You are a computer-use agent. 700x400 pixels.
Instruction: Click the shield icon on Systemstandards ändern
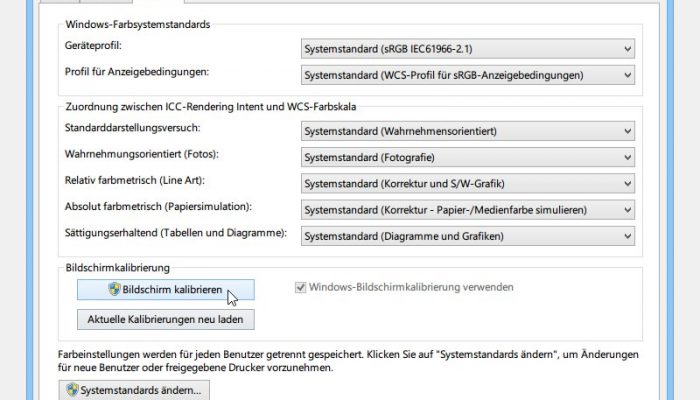(72, 390)
